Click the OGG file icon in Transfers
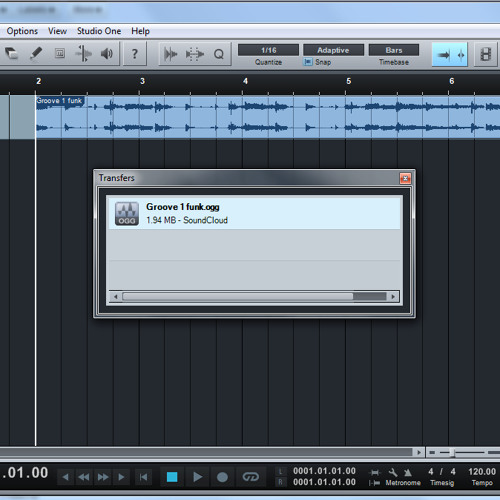 127,214
